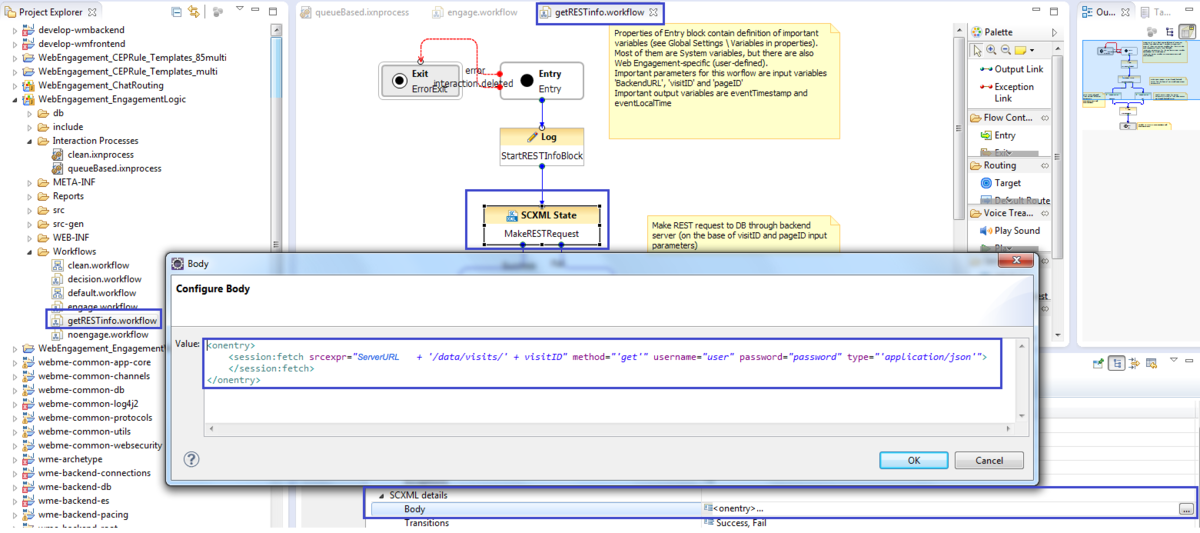Screen dimensions: 1200x533
Task: Collapse the Flow Control palette drawer
Action: [1009, 118]
